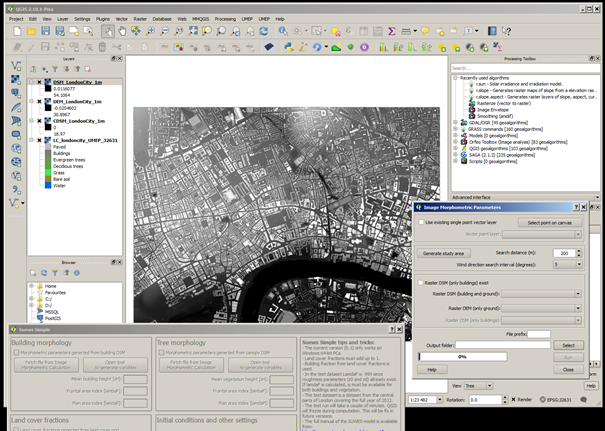Toggle the Render checkbox in status bar
605x431 pixels.
(x=514, y=400)
